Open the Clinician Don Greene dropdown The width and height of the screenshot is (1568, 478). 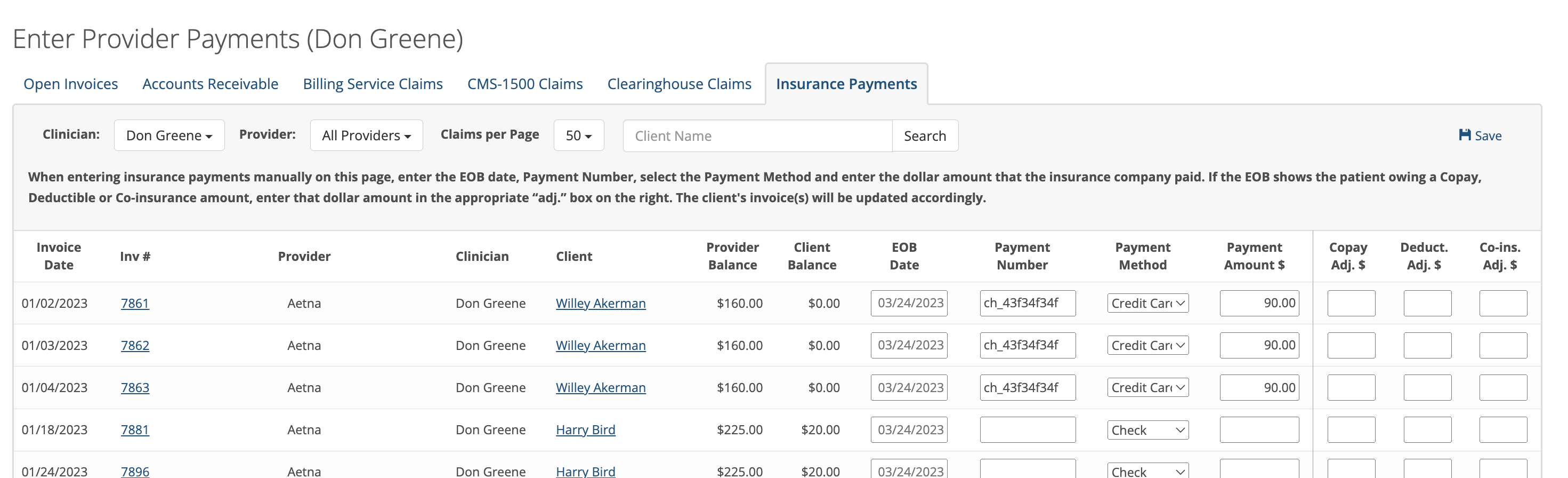169,135
